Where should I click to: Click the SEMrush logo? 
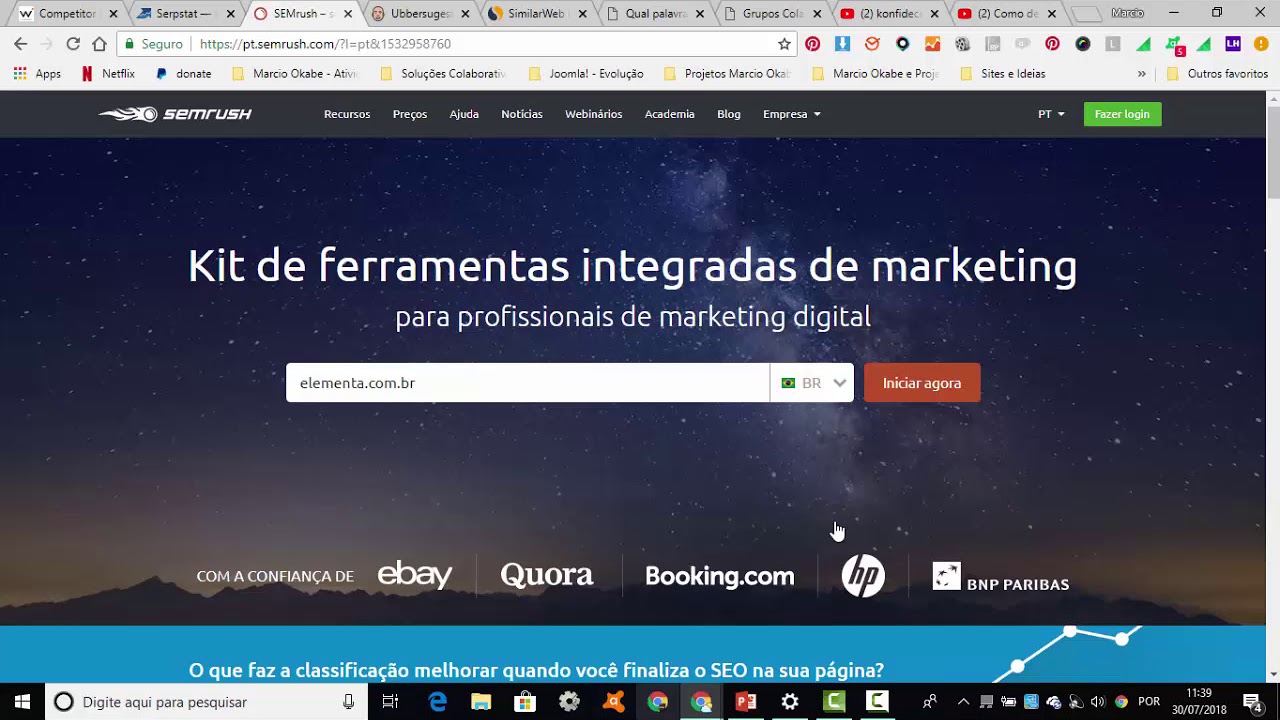point(175,114)
